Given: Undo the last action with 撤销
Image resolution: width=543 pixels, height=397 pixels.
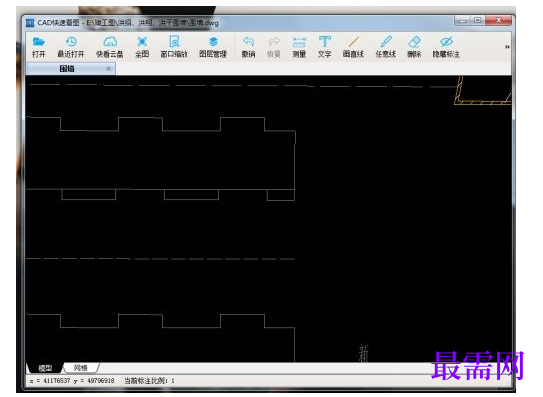Looking at the screenshot, I should [x=248, y=47].
